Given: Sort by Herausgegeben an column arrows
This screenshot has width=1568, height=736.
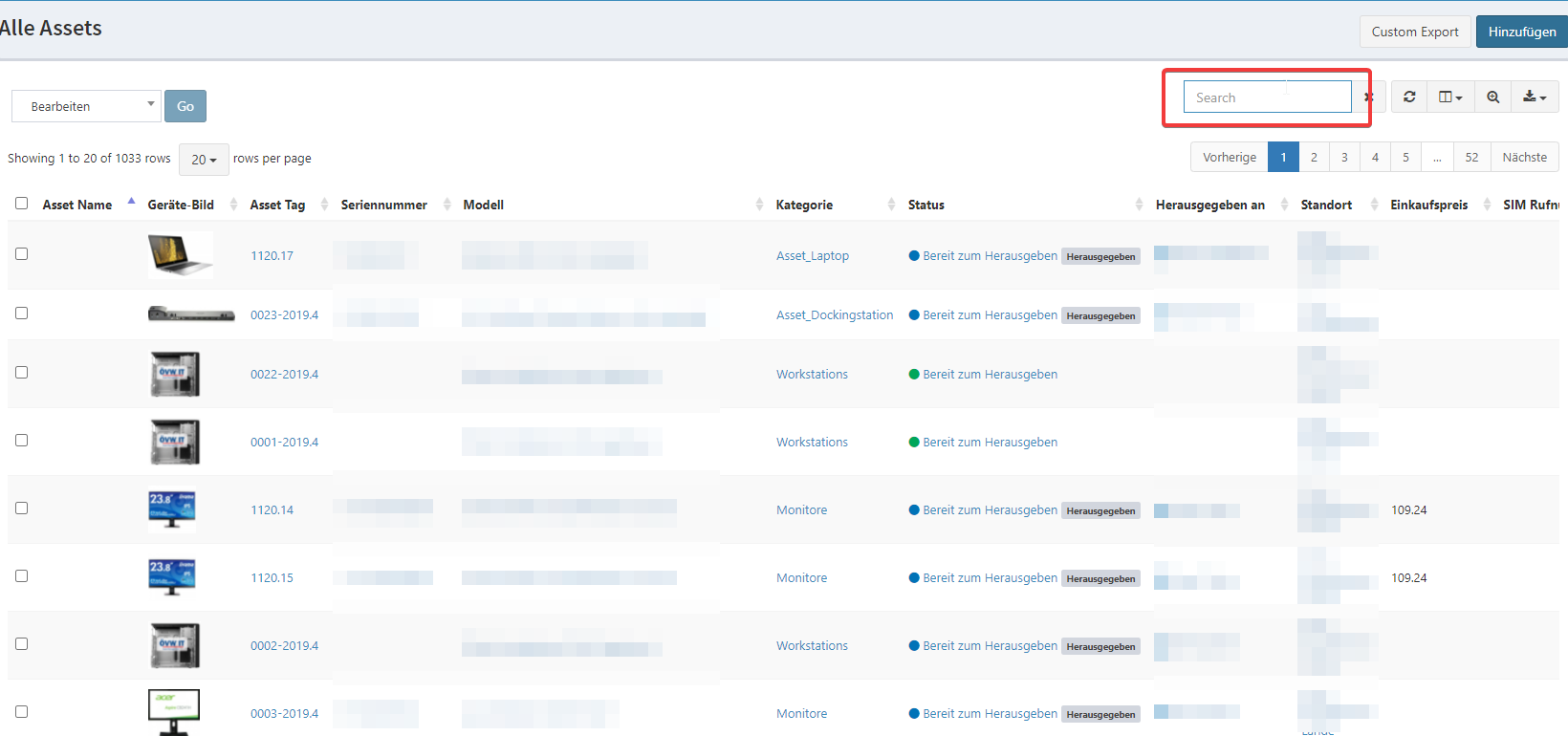Looking at the screenshot, I should tap(1284, 205).
